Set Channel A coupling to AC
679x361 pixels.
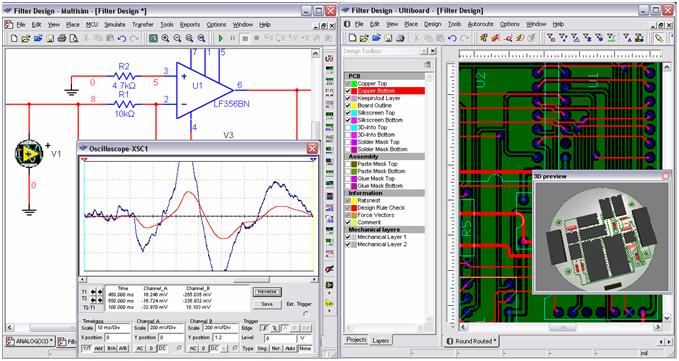[140, 348]
